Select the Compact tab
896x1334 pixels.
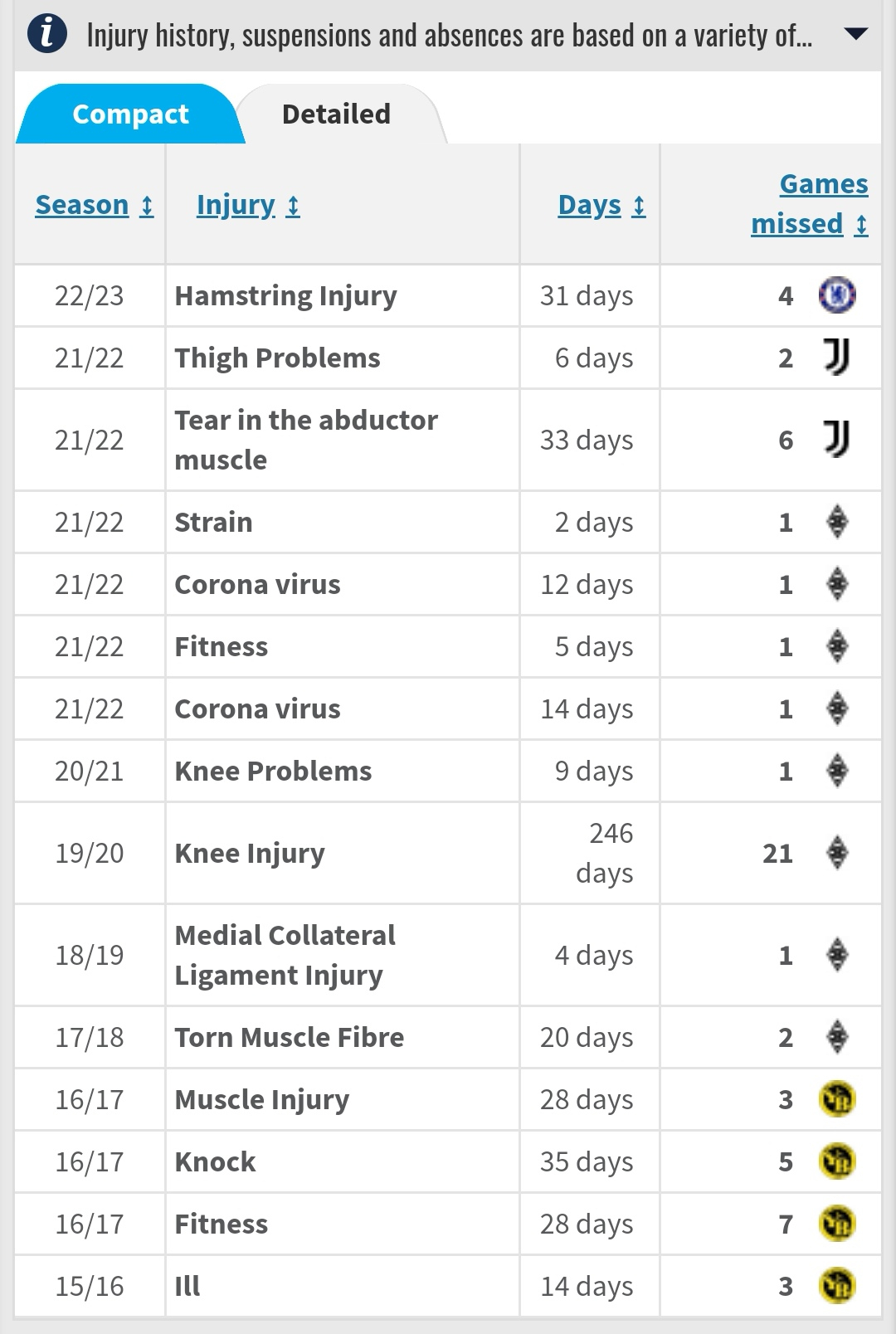[130, 114]
